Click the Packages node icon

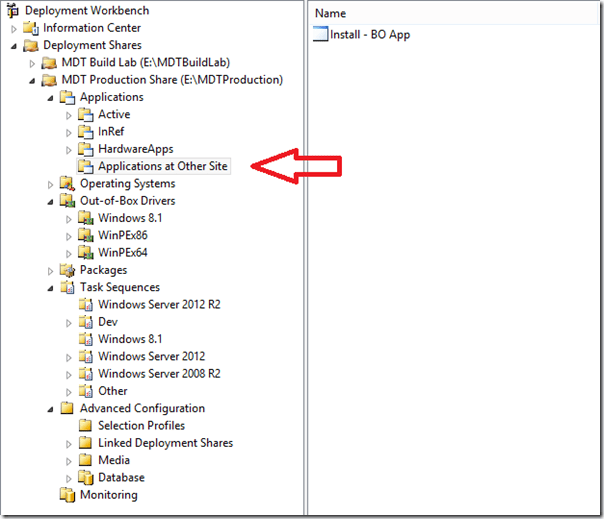[x=67, y=270]
